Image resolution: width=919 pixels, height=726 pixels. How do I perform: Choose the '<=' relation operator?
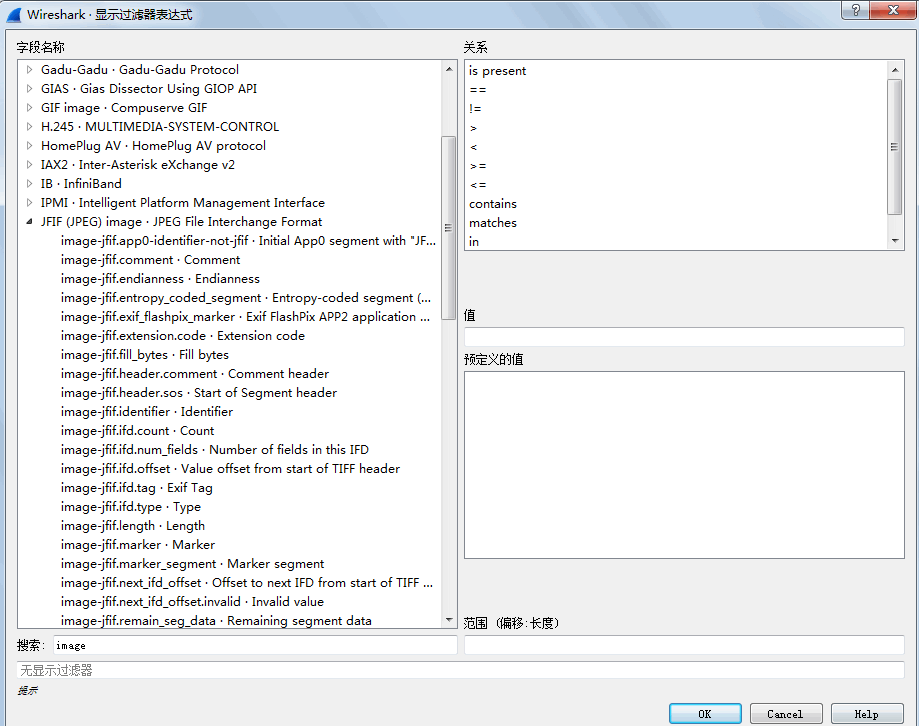478,185
